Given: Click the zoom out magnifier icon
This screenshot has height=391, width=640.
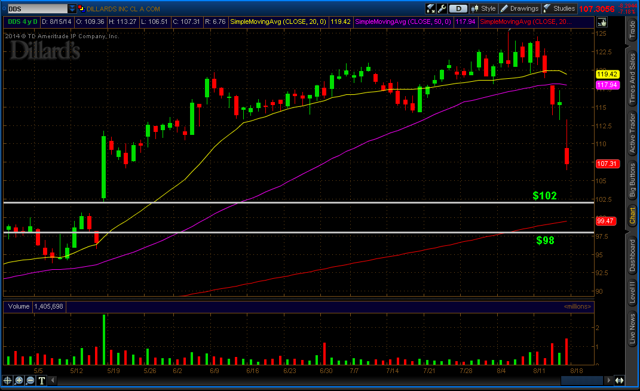Looking at the screenshot, I should coord(30,380).
